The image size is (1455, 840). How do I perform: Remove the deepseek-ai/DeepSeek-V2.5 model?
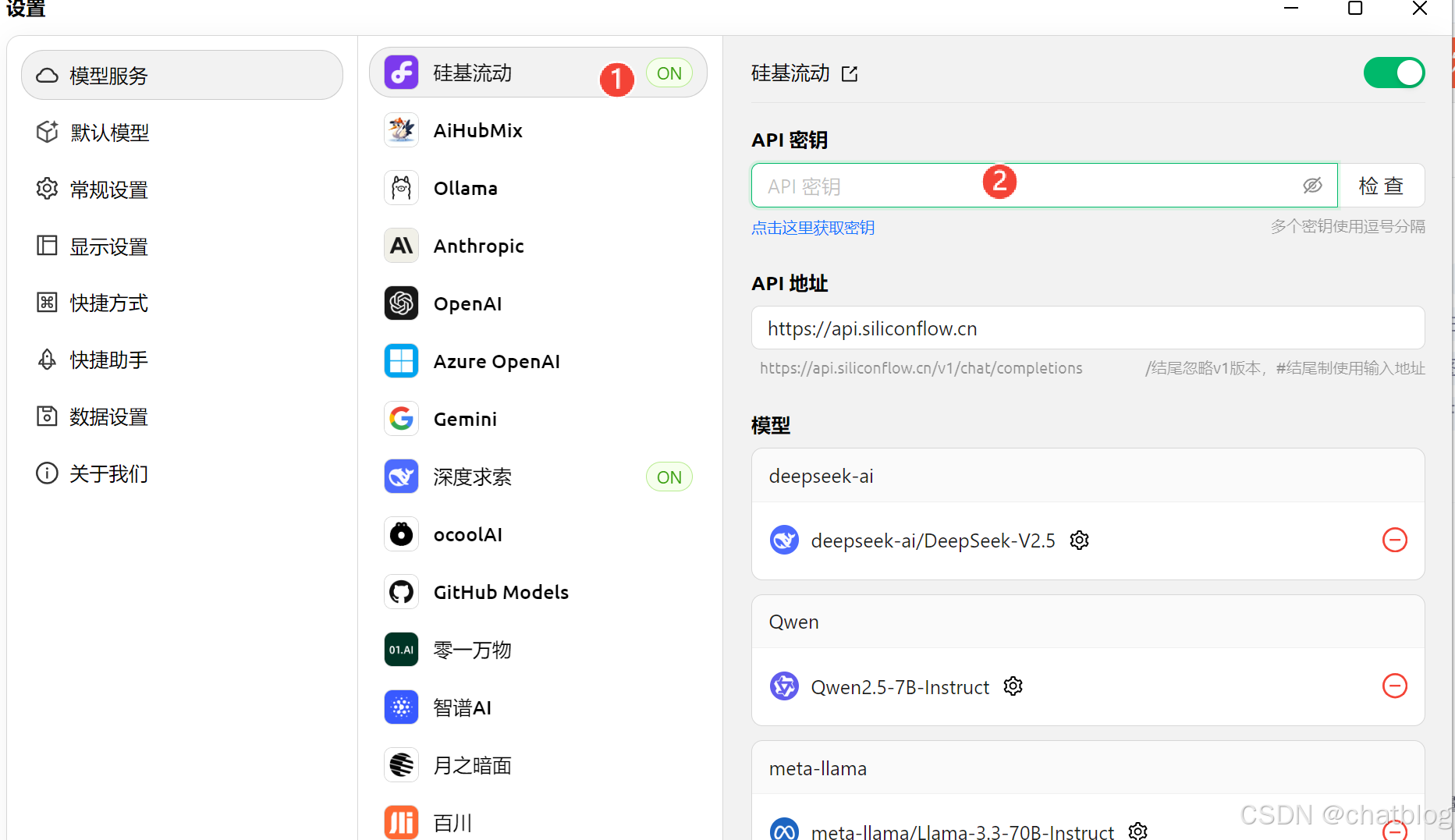pyautogui.click(x=1395, y=540)
